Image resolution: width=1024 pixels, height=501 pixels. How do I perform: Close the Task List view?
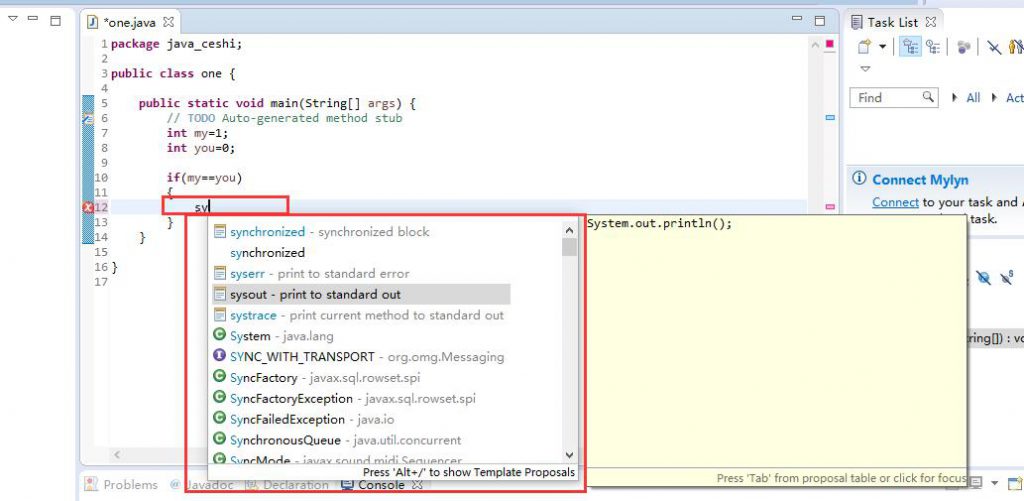pos(931,21)
